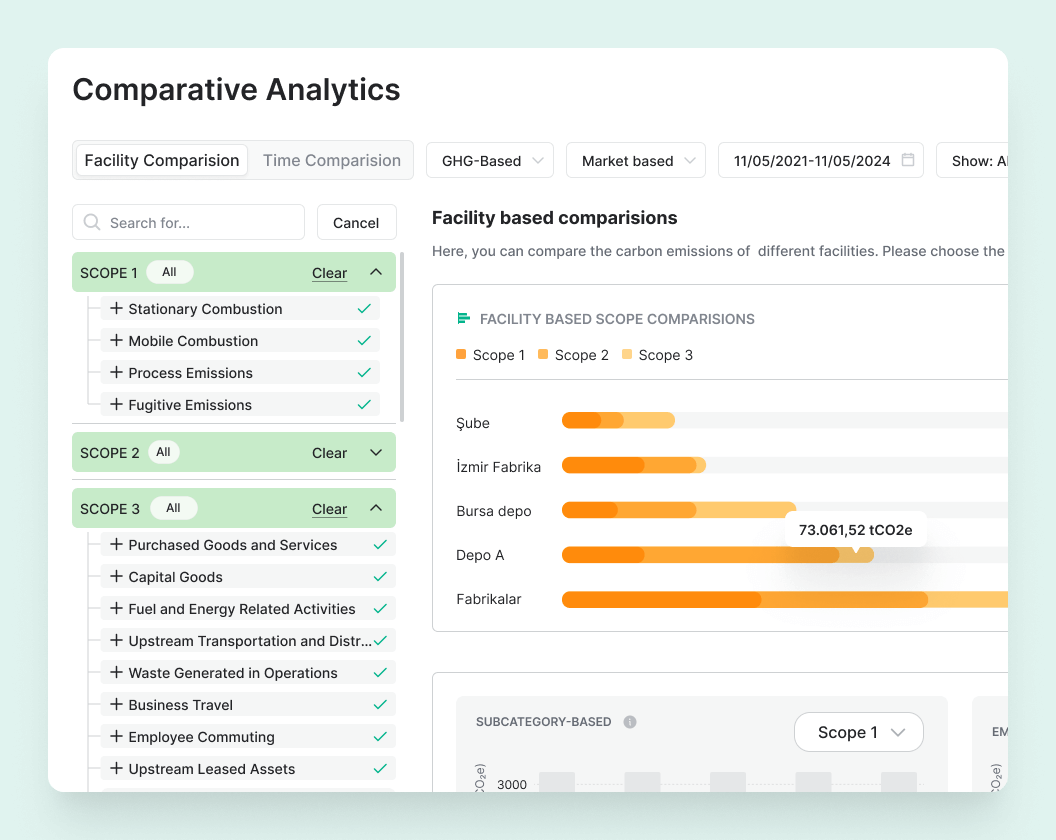Toggle Purchased Goods and Services checkmark
The height and width of the screenshot is (840, 1056).
click(x=380, y=545)
